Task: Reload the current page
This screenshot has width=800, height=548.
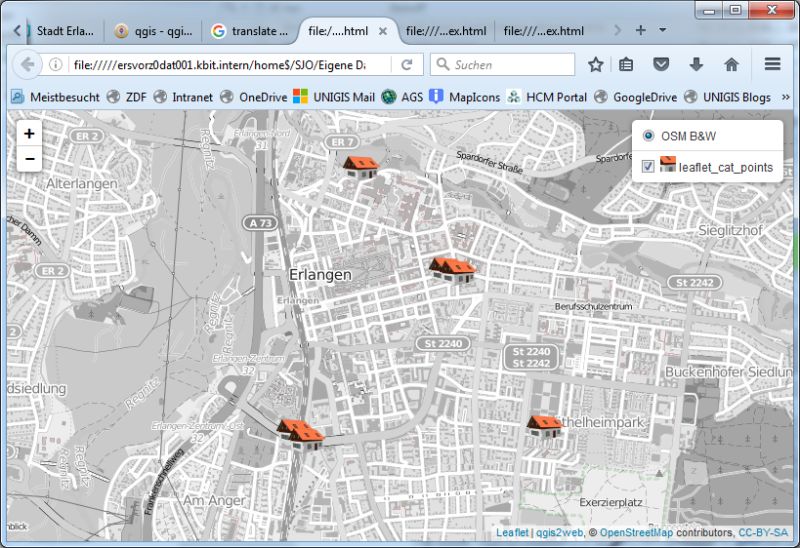Action: click(x=407, y=65)
